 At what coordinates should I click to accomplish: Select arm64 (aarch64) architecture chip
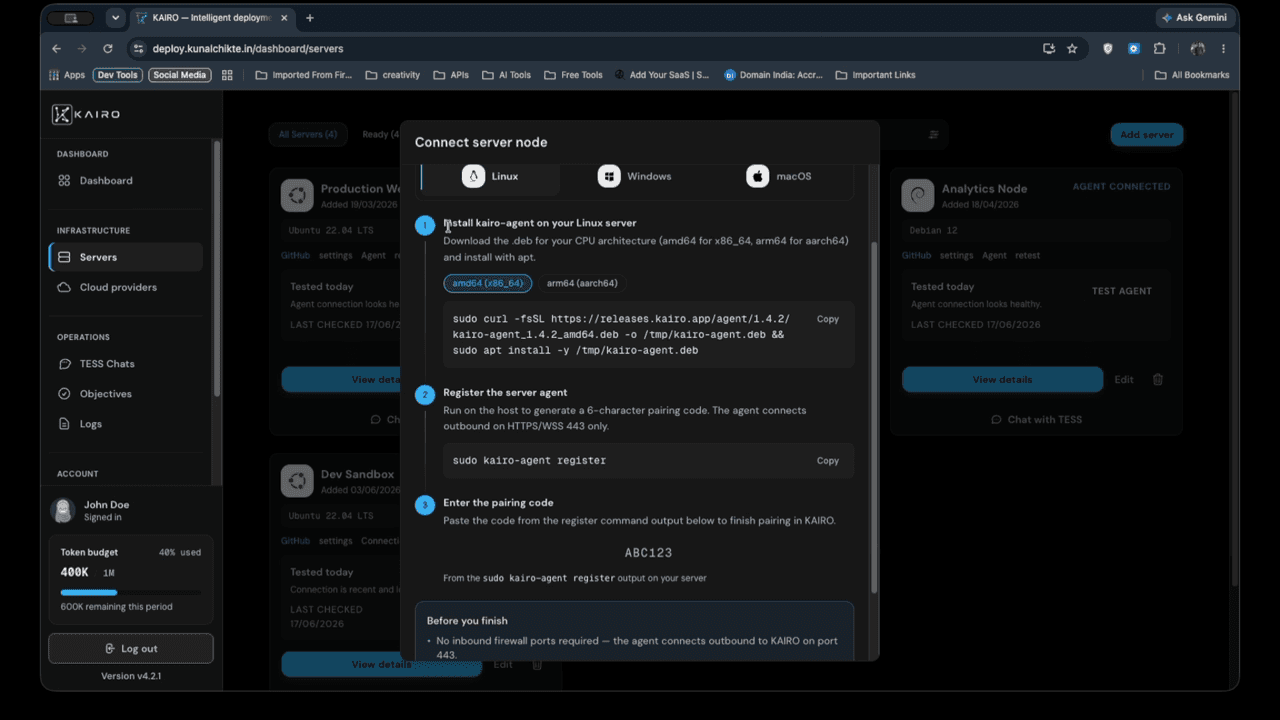582,283
